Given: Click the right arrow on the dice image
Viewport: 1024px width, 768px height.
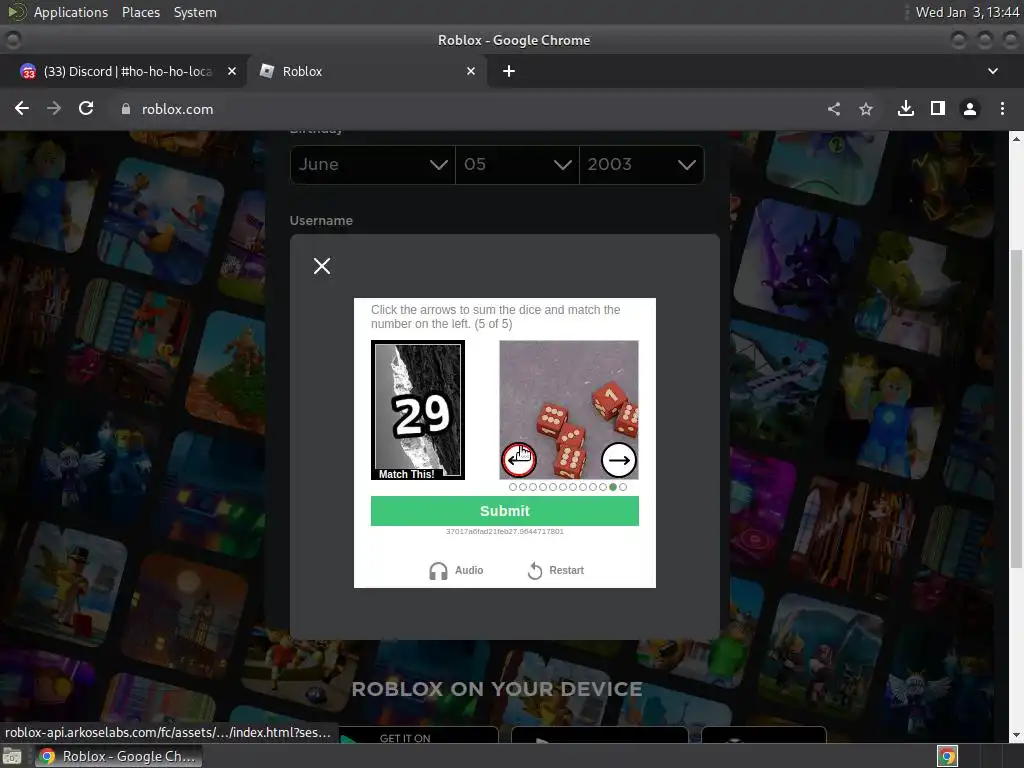Looking at the screenshot, I should point(618,460).
